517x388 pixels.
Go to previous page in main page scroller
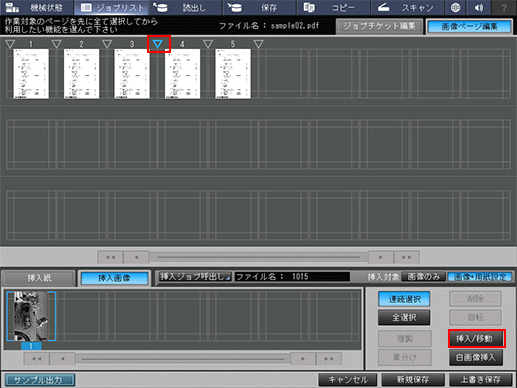[x=136, y=257]
